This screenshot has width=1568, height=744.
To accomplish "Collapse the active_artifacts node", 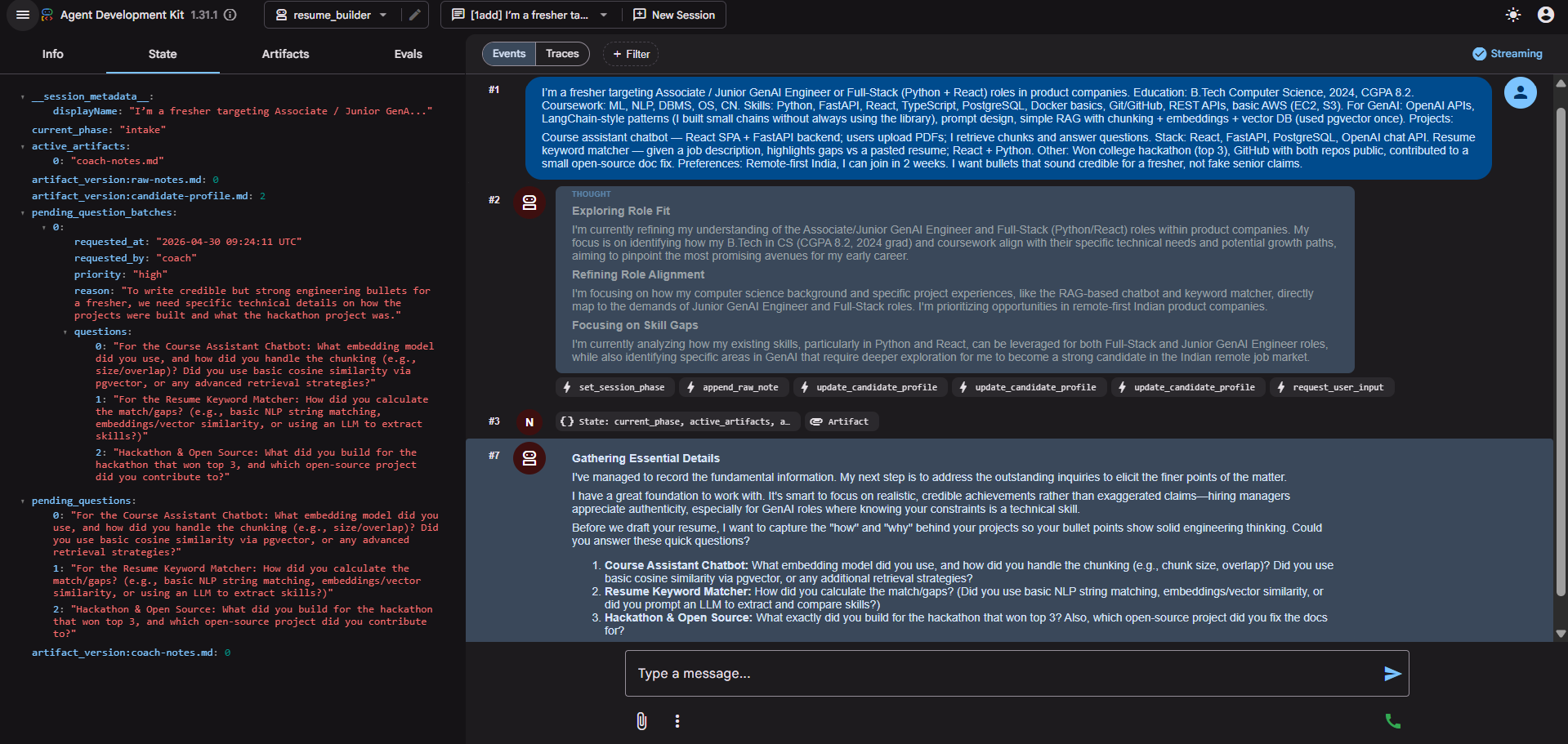I will pyautogui.click(x=23, y=147).
